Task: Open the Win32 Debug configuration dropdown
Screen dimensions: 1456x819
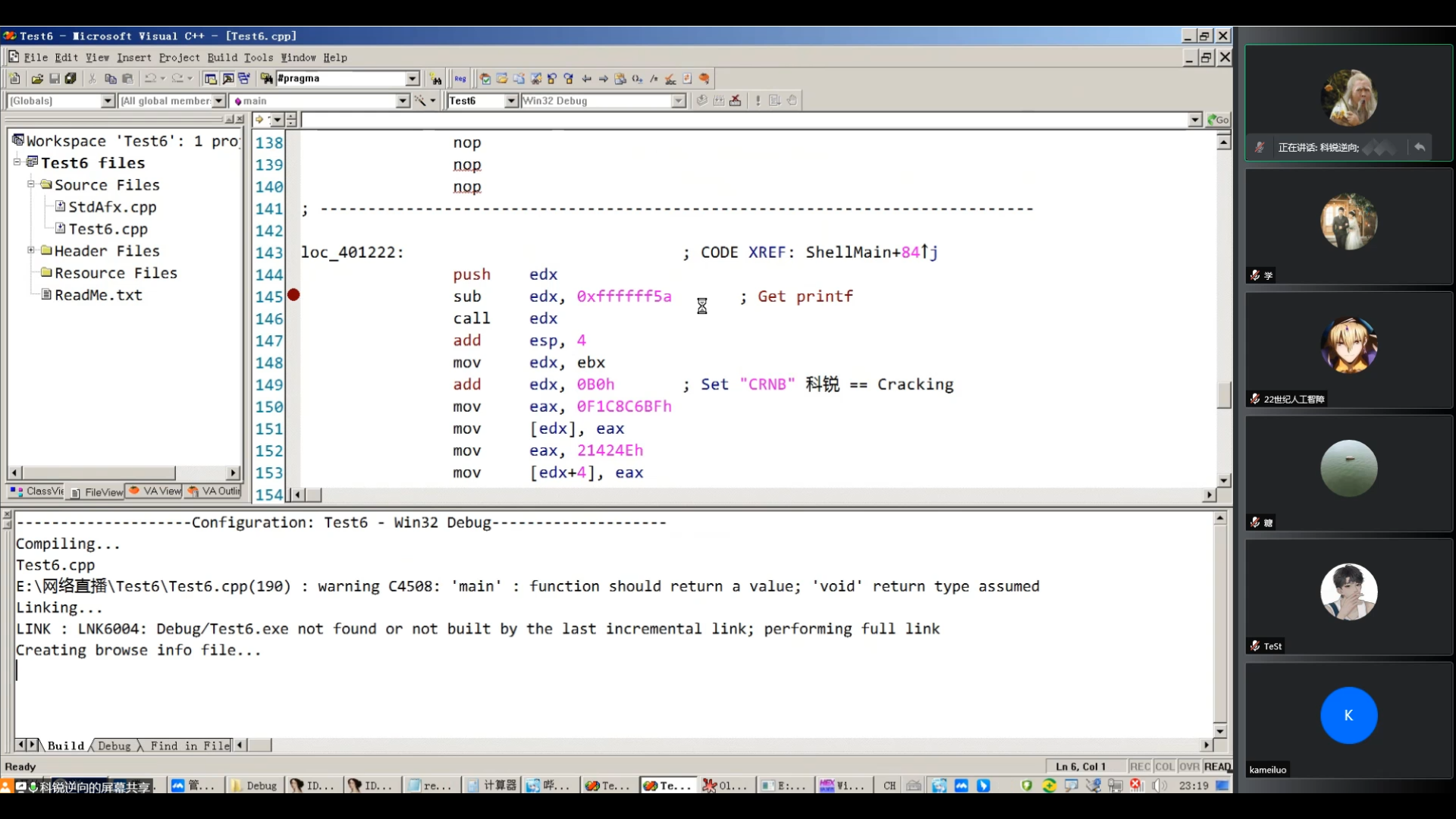Action: point(679,101)
